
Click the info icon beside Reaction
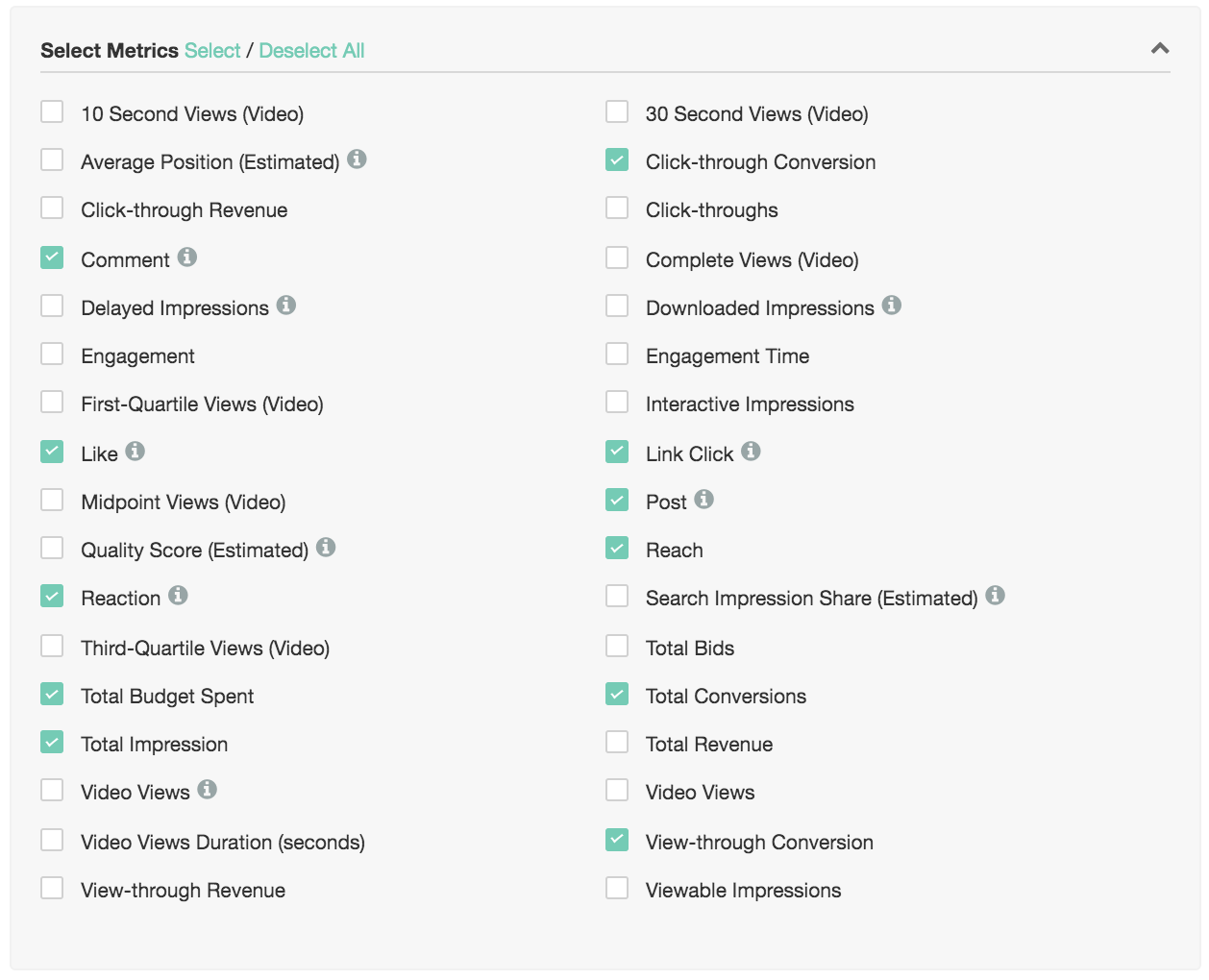coord(178,596)
